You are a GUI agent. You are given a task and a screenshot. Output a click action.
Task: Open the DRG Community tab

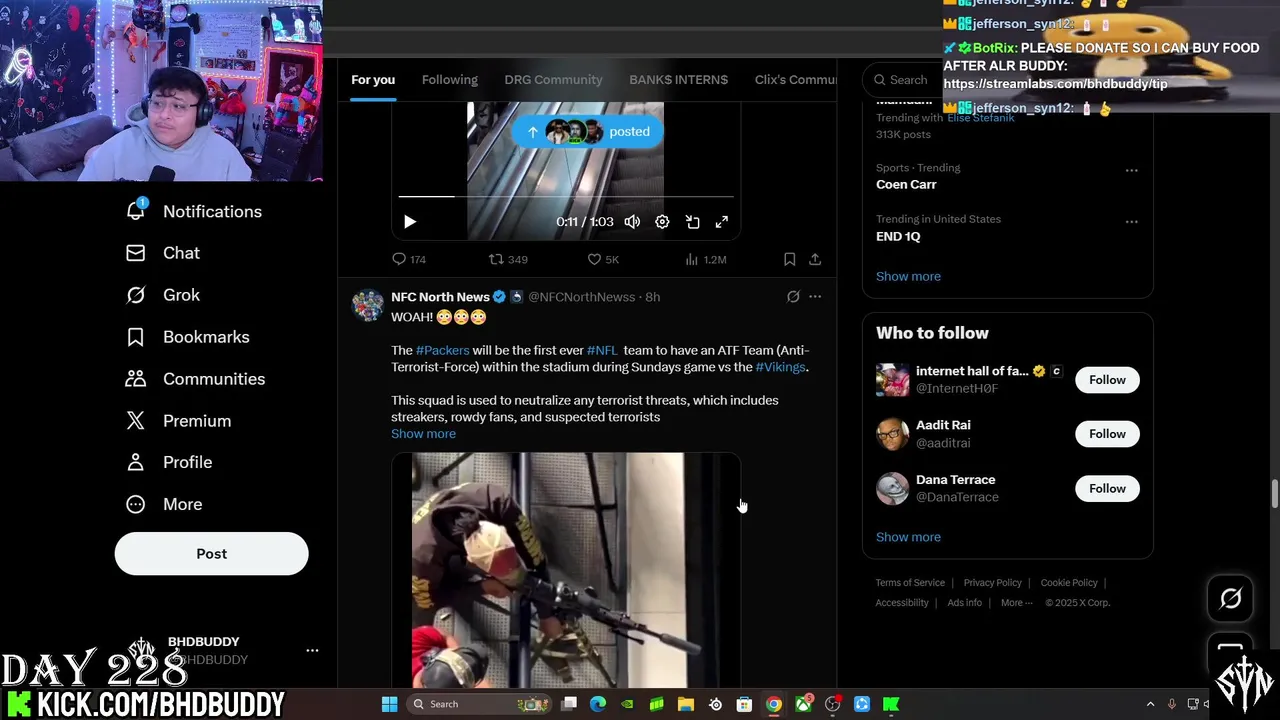pyautogui.click(x=553, y=80)
